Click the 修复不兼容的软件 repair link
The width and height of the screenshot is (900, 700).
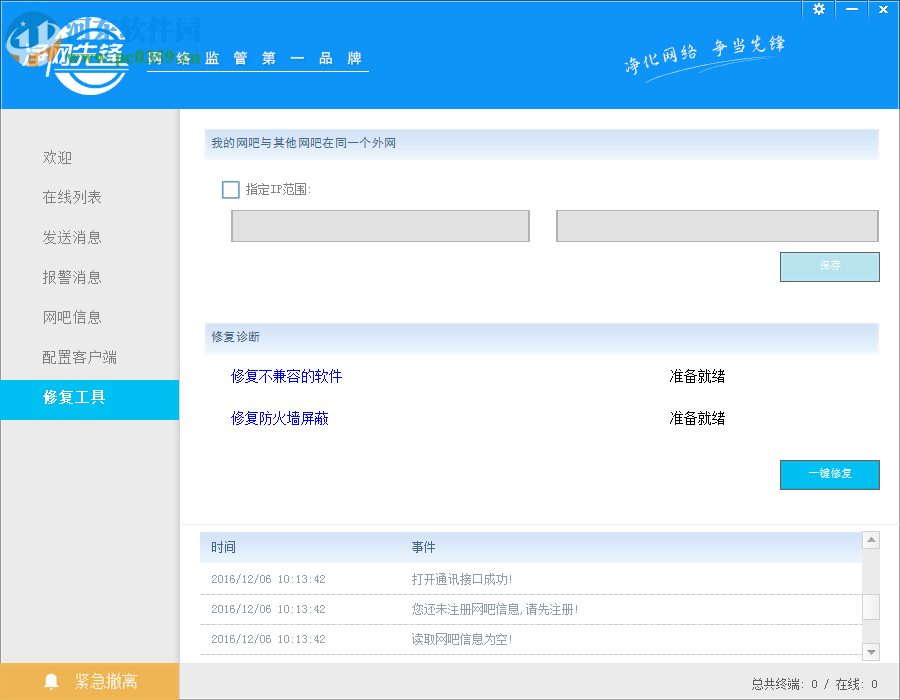click(x=286, y=376)
